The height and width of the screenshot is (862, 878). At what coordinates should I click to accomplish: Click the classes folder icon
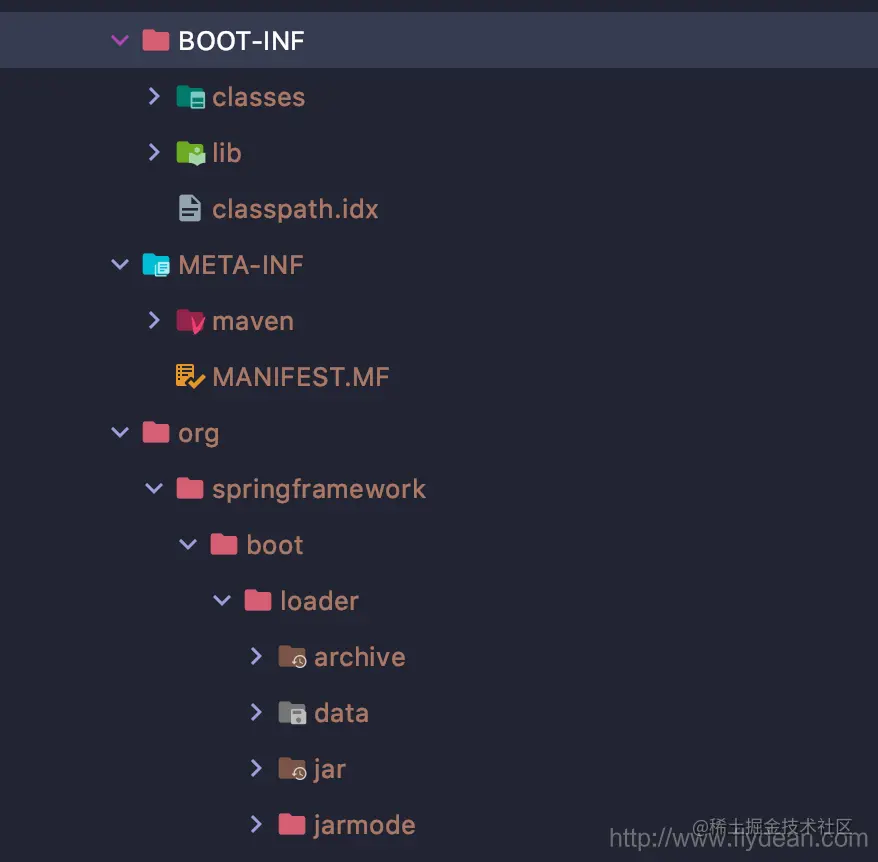(x=190, y=97)
